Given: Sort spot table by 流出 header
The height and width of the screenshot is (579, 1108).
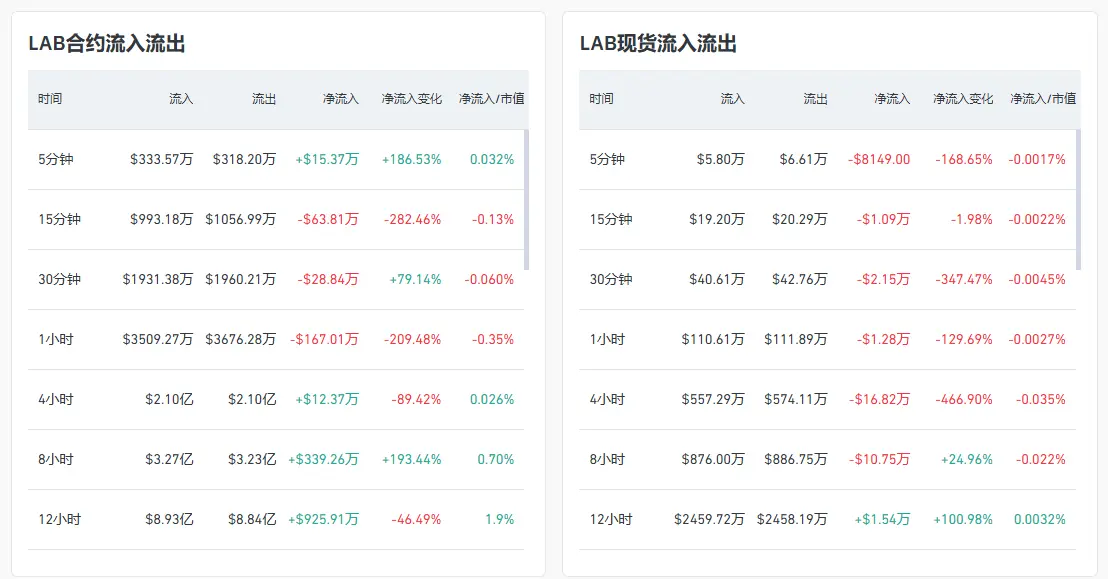Looking at the screenshot, I should [815, 99].
